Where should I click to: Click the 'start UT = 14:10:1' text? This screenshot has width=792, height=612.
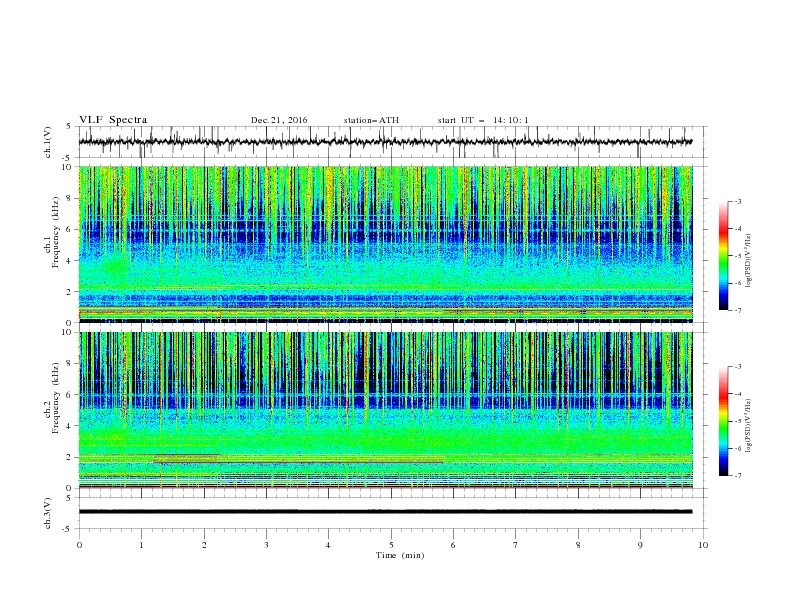click(x=483, y=120)
